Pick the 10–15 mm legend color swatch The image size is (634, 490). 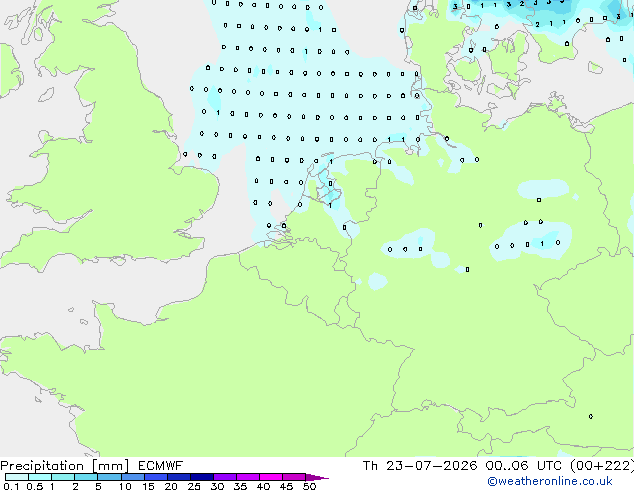coord(132,477)
